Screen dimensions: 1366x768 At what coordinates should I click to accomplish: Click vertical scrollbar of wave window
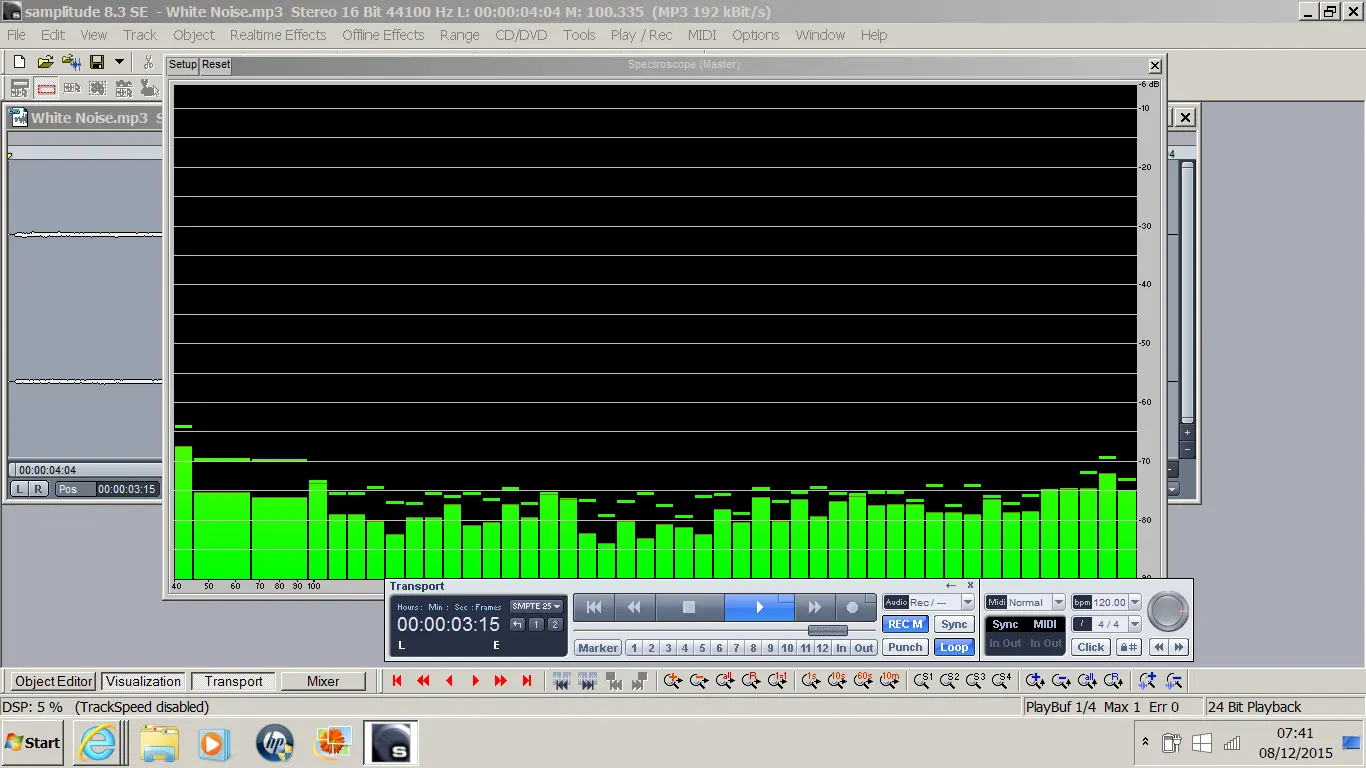(1187, 290)
